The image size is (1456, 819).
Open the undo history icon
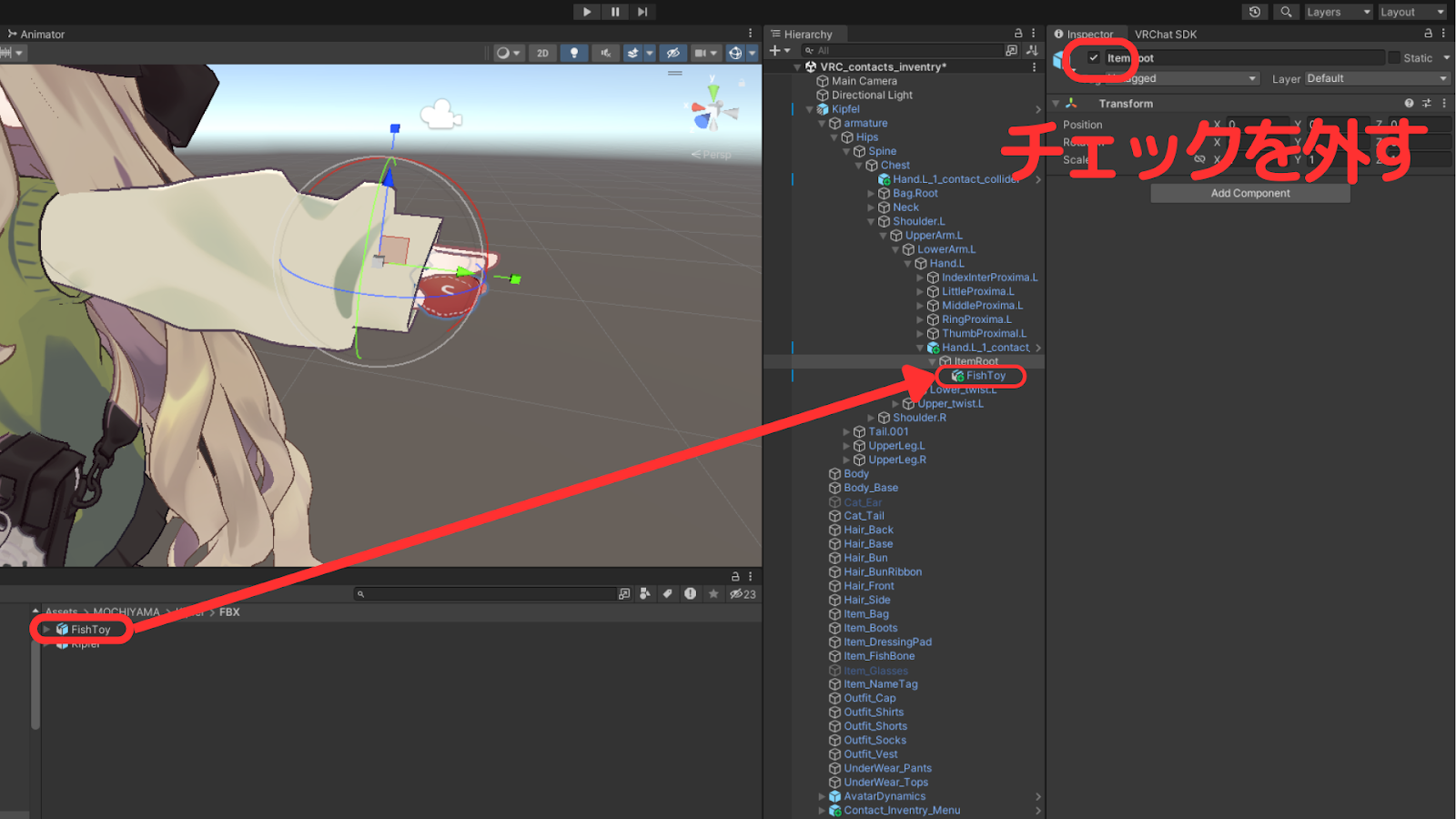(x=1255, y=12)
